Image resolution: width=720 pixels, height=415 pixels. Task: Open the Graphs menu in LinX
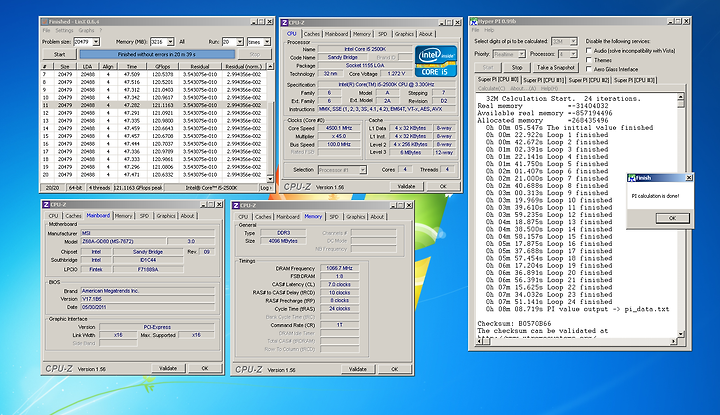pos(86,30)
